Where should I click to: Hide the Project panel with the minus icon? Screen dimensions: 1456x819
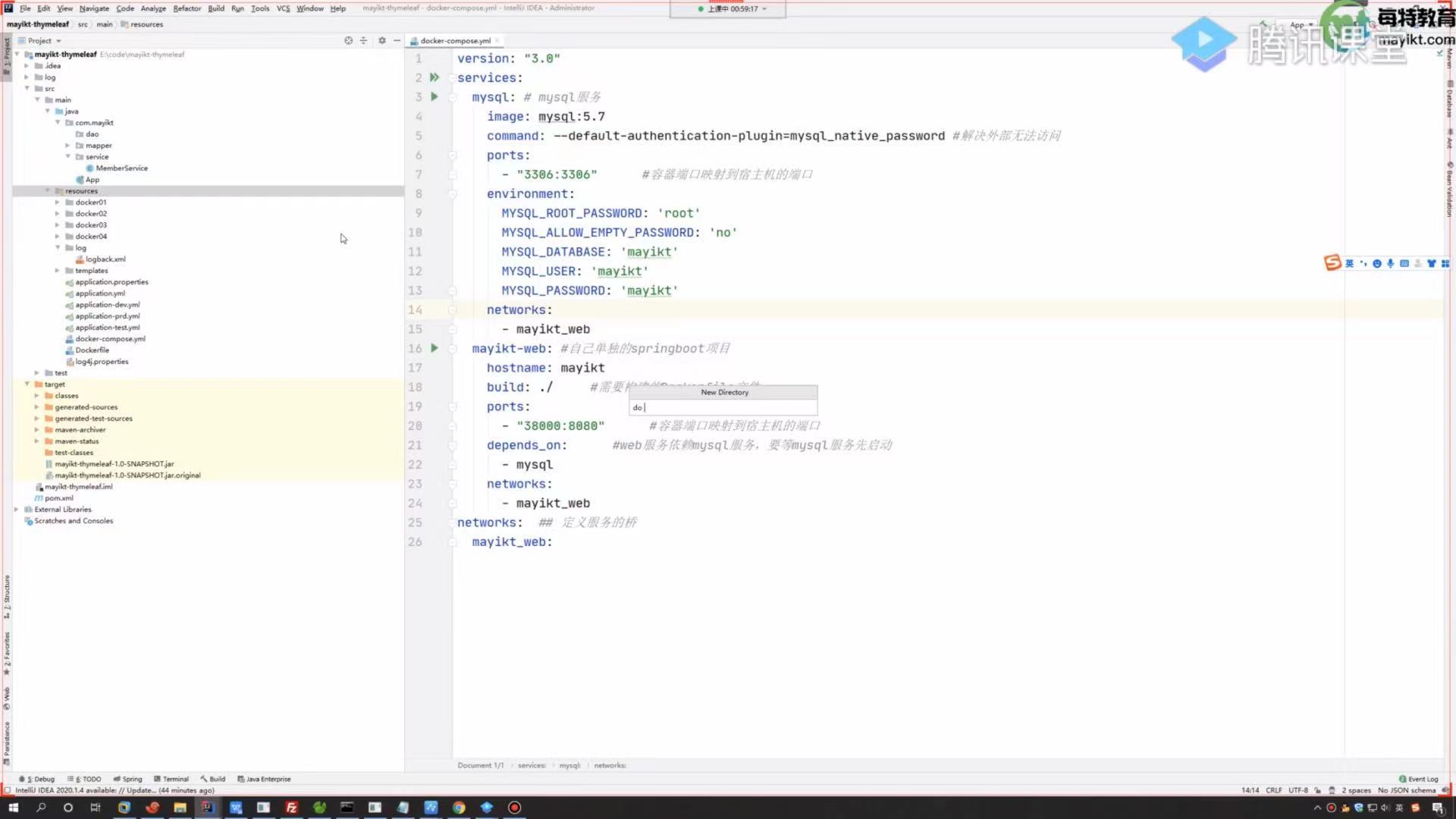[x=397, y=41]
